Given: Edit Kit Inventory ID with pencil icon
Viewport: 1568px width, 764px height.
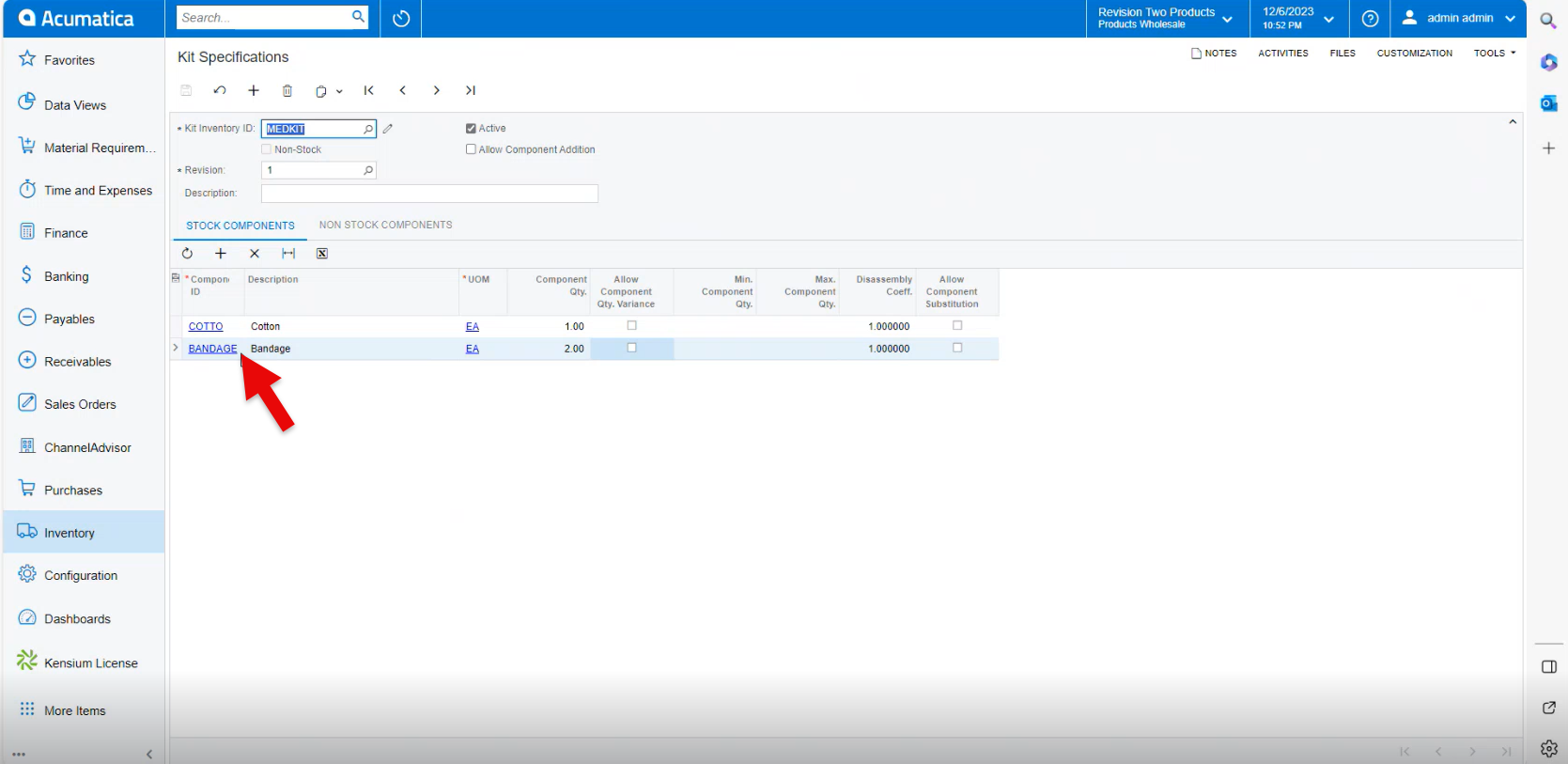Looking at the screenshot, I should pyautogui.click(x=387, y=129).
